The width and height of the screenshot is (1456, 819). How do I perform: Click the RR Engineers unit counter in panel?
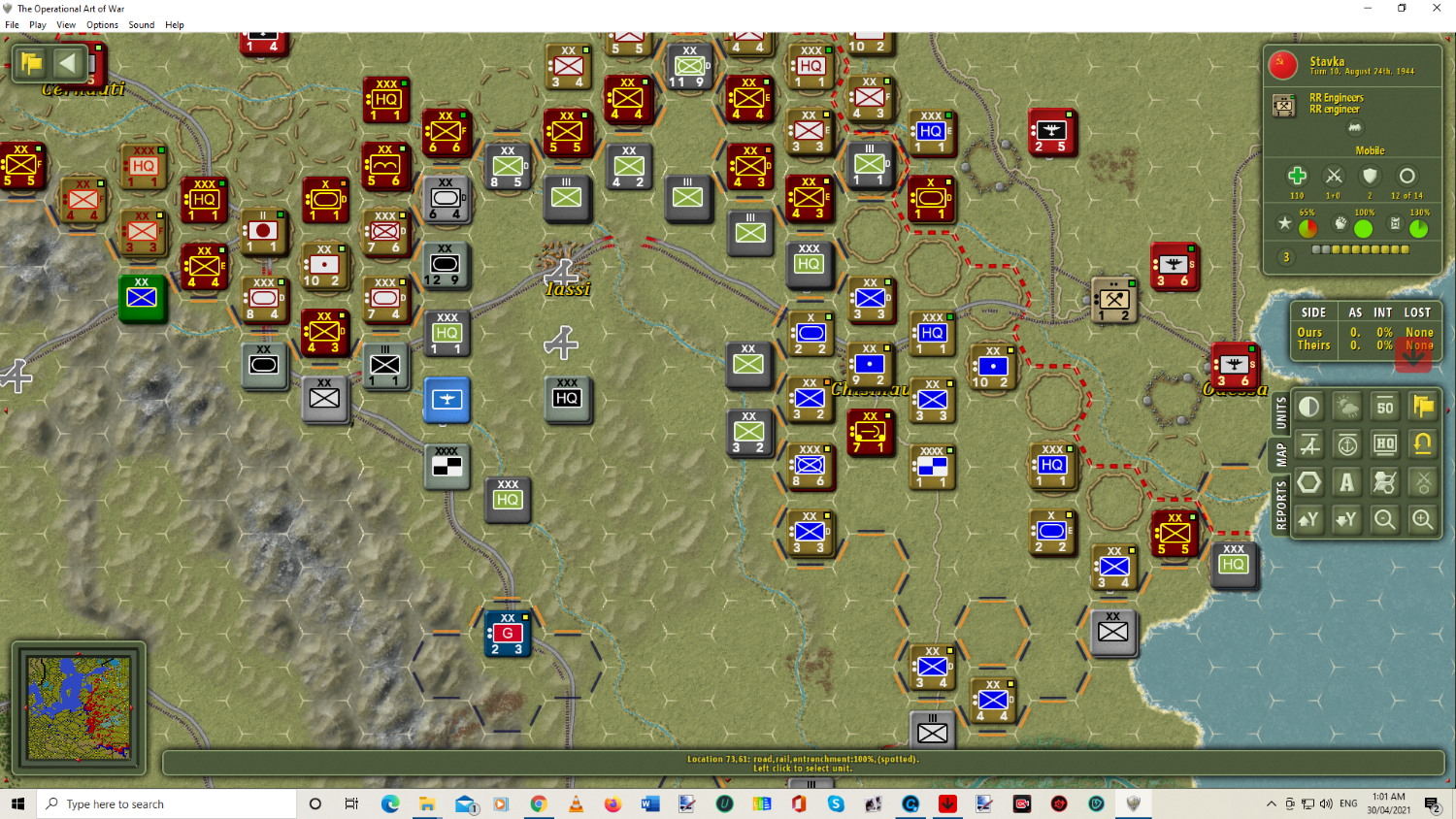1283,105
